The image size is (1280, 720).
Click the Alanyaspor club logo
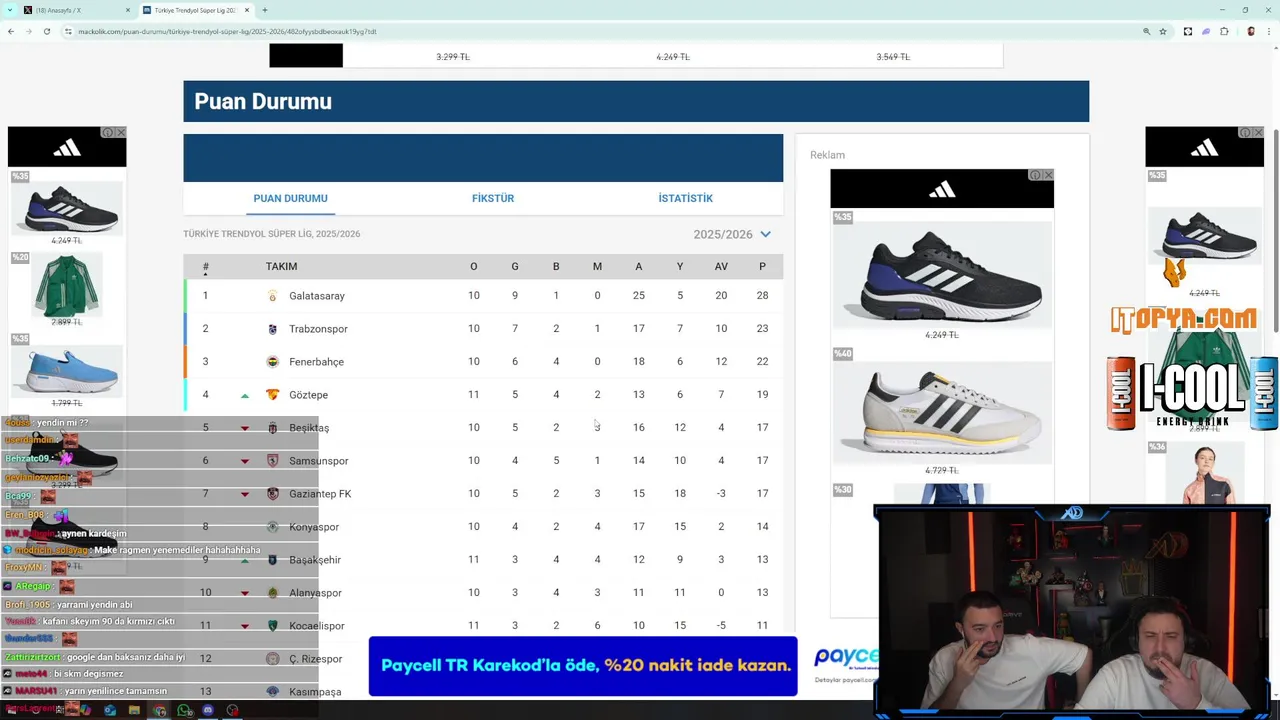pyautogui.click(x=272, y=593)
